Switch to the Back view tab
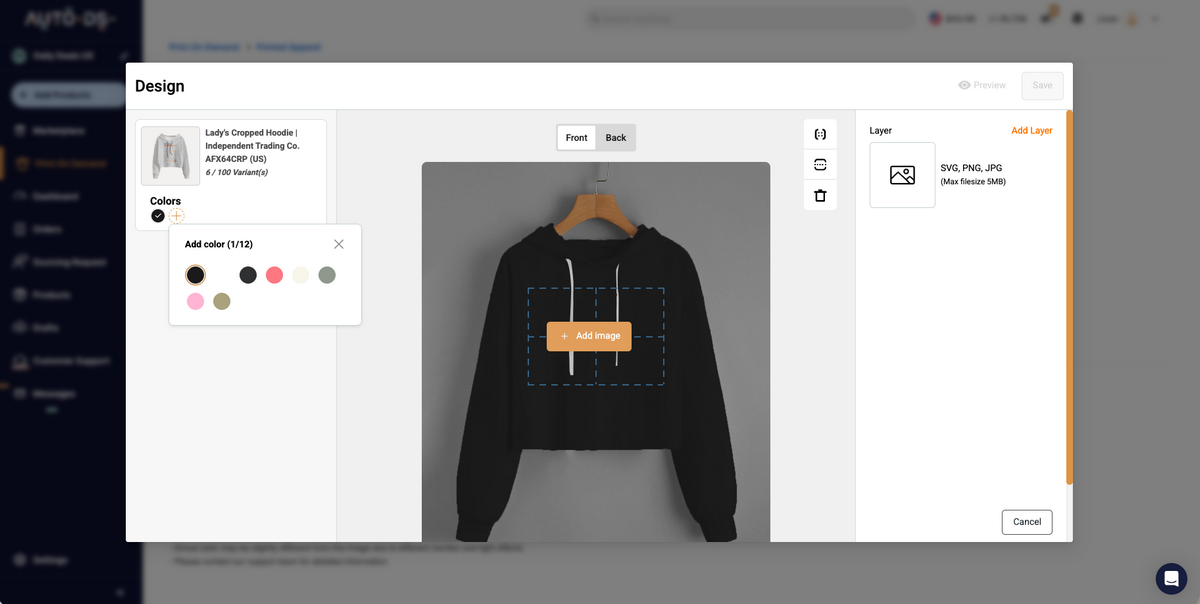 (x=616, y=138)
